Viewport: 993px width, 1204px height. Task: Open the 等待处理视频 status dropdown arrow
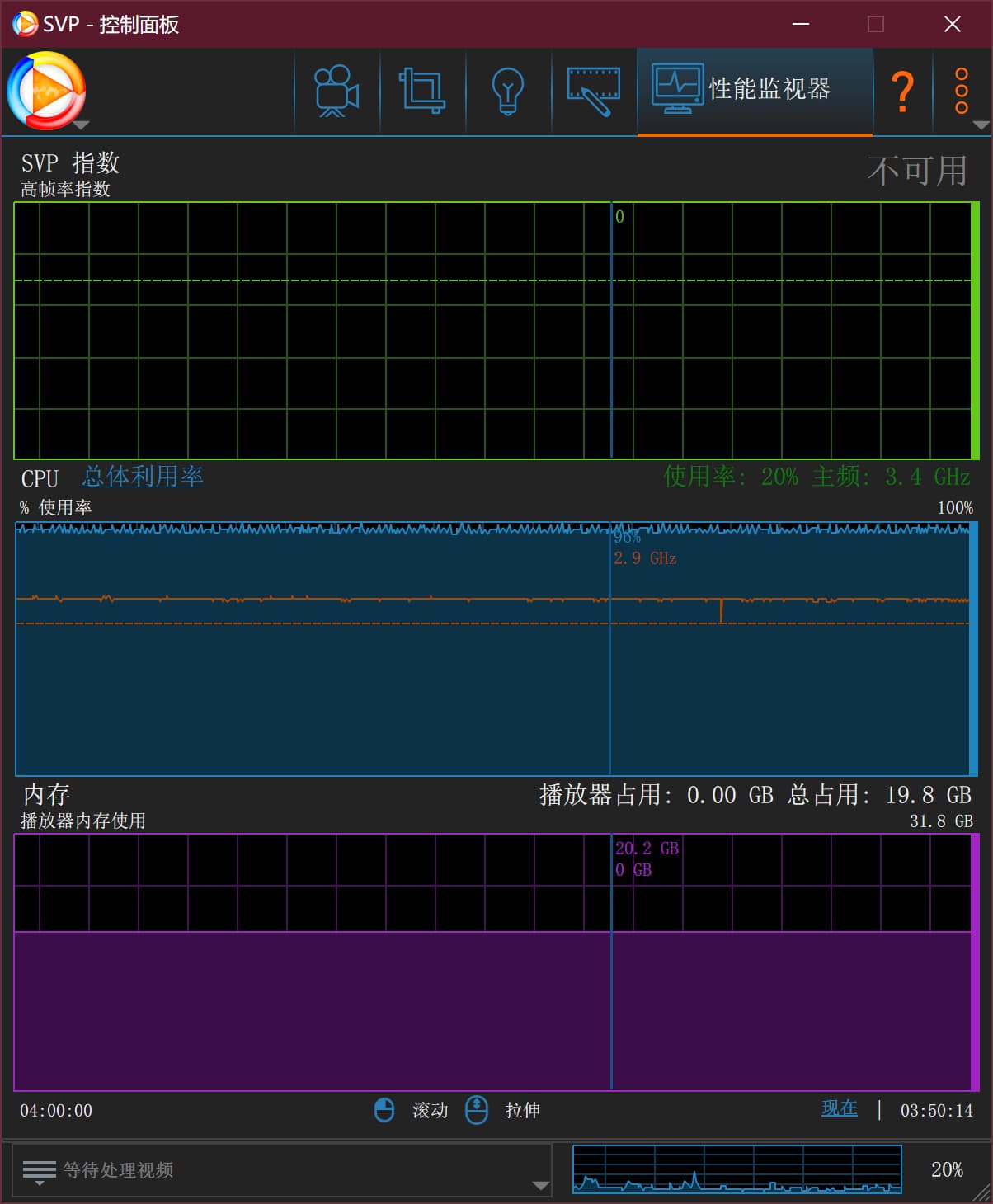pyautogui.click(x=540, y=1185)
